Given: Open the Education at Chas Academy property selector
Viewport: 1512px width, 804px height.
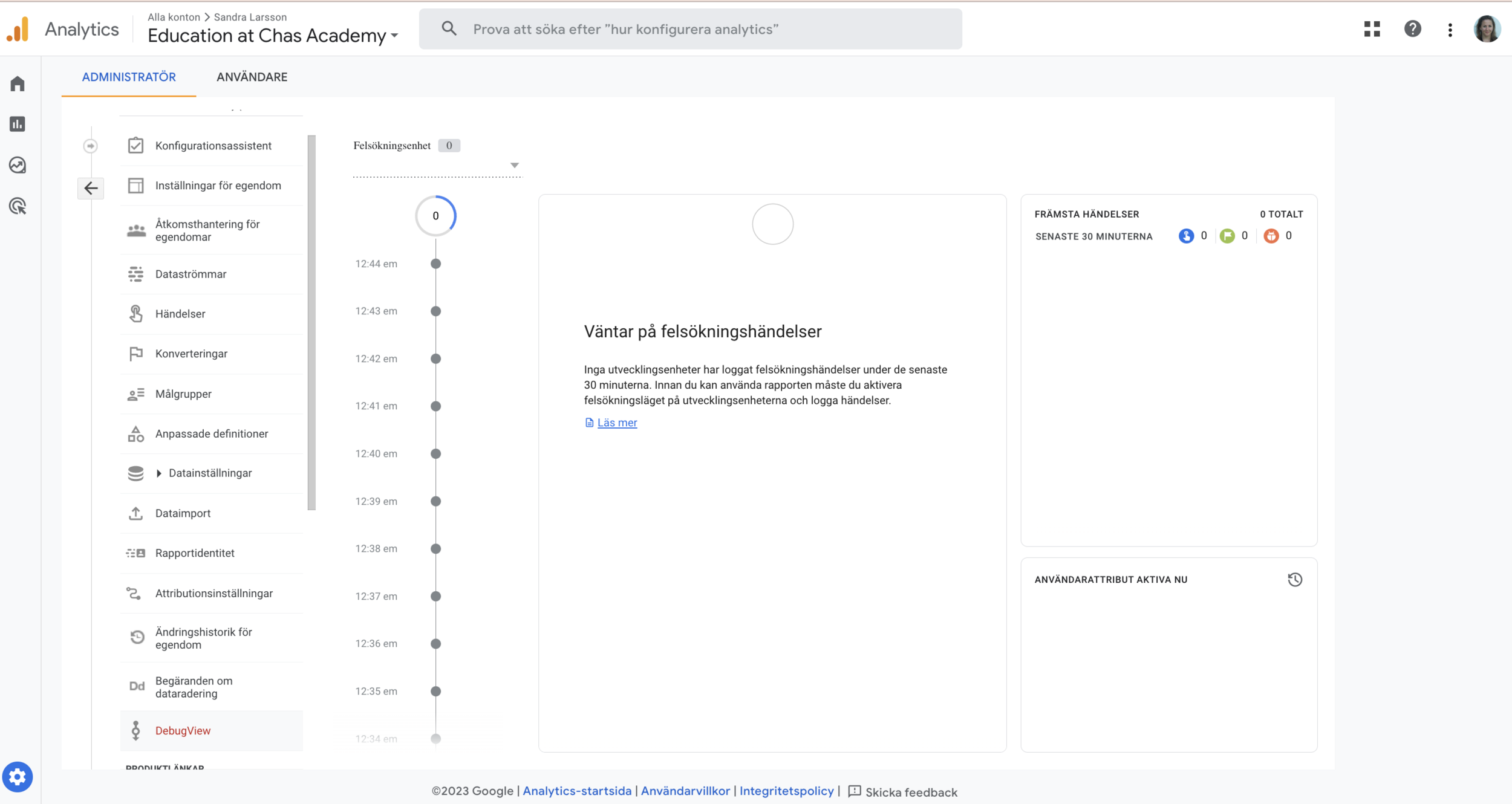Looking at the screenshot, I should pyautogui.click(x=273, y=36).
